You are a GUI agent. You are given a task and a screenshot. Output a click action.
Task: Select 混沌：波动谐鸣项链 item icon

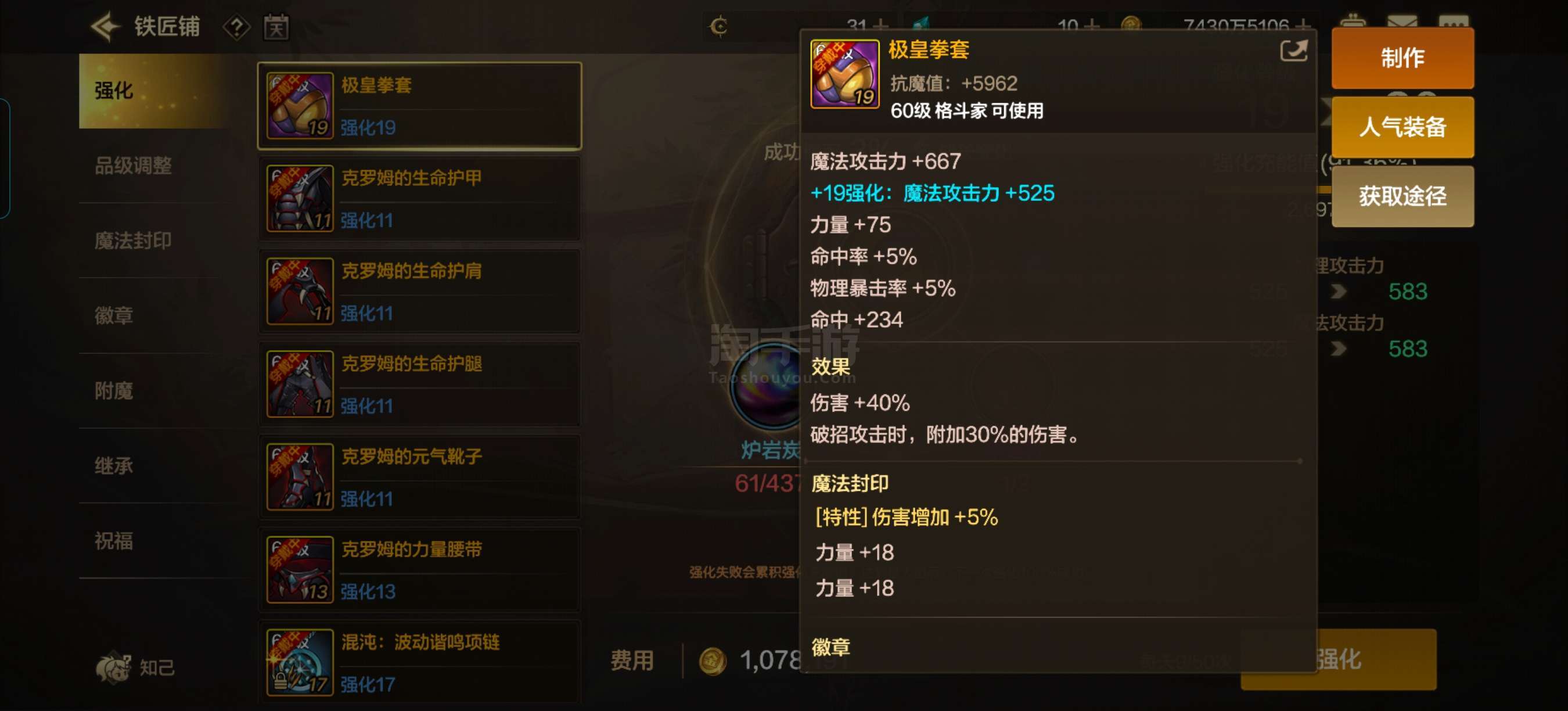(300, 662)
